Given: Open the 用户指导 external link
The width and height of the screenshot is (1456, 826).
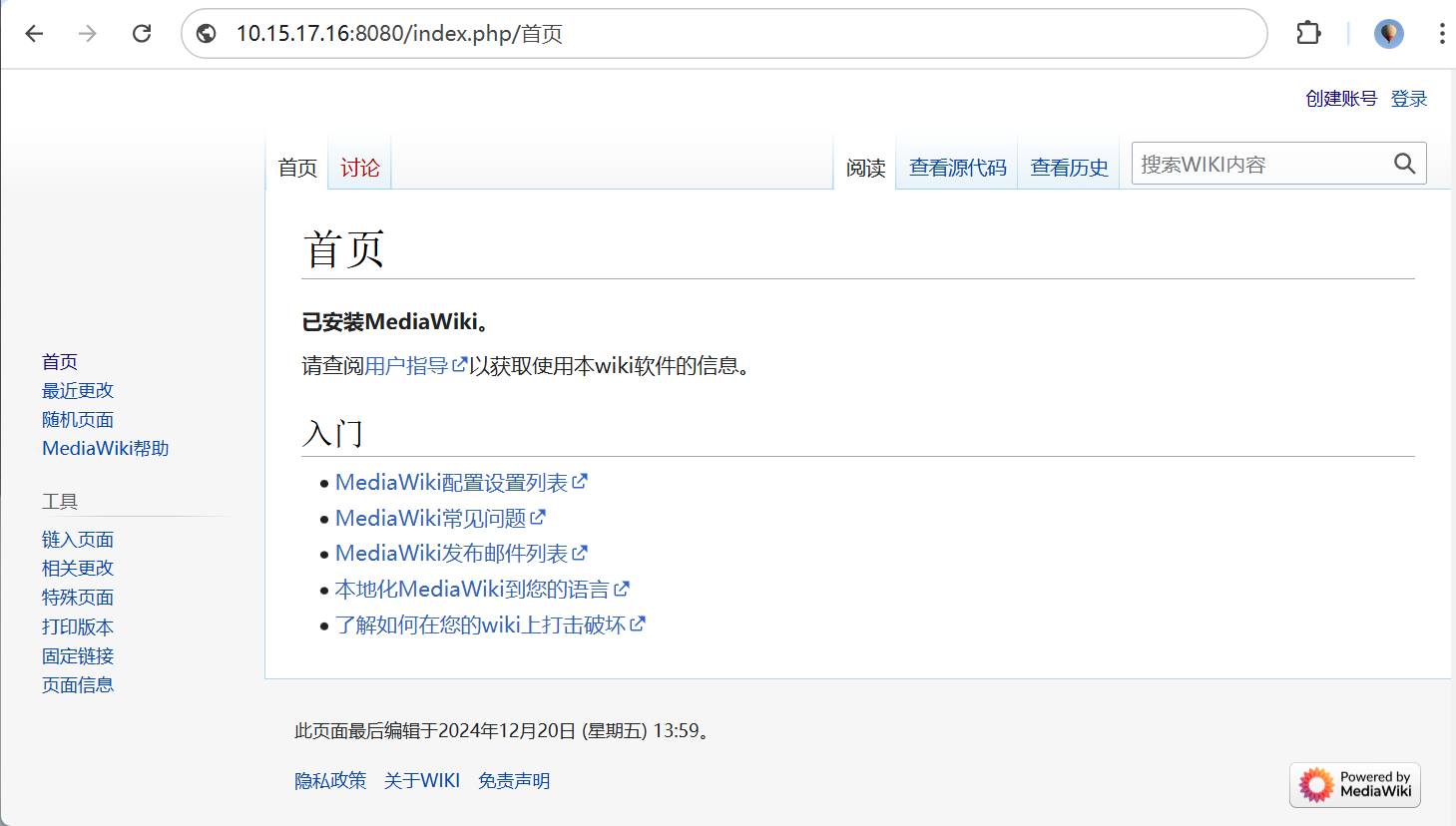Looking at the screenshot, I should [x=415, y=366].
